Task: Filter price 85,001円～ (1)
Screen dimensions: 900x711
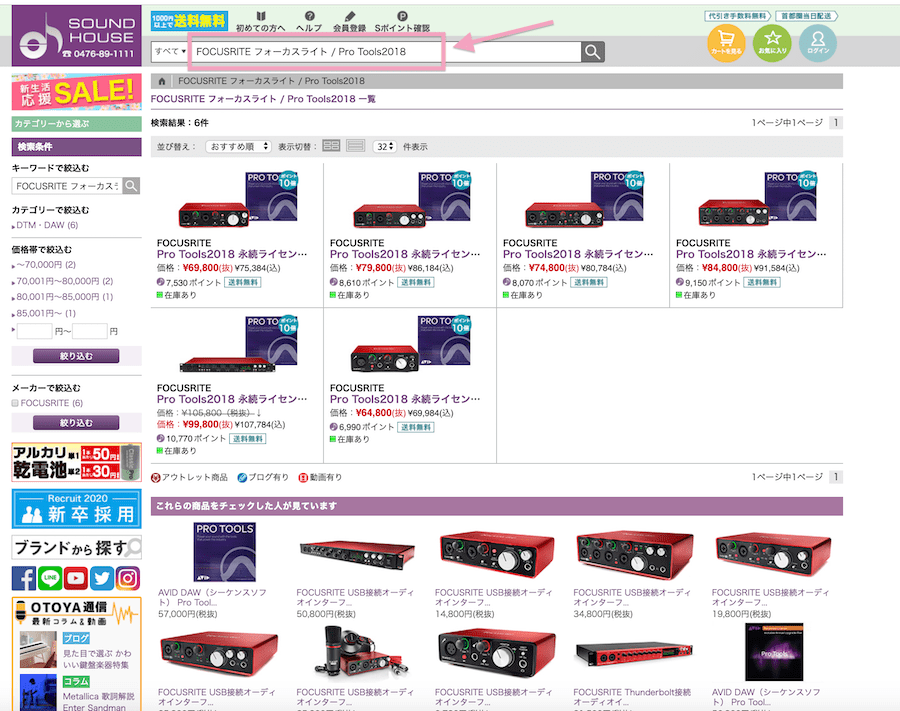Action: pyautogui.click(x=46, y=313)
